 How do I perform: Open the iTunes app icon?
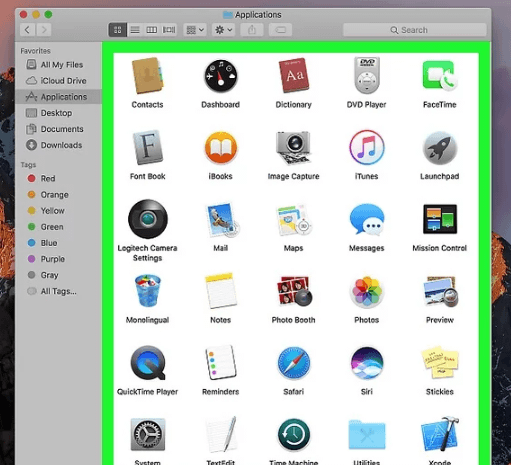367,147
